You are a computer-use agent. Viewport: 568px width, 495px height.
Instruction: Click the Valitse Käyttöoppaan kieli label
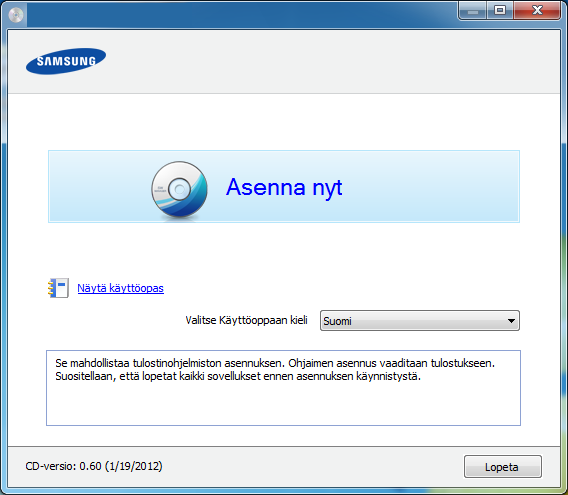tap(246, 320)
